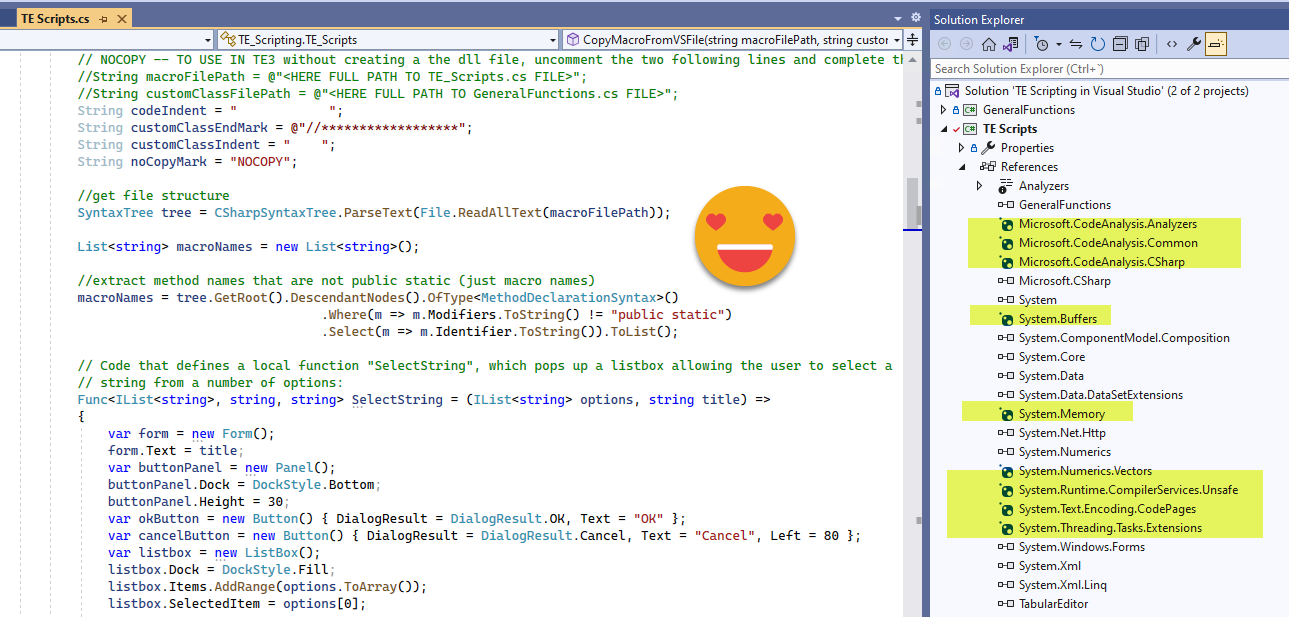Select the Microsoft.CodeAnalysis.CSharp reference

(x=1101, y=262)
